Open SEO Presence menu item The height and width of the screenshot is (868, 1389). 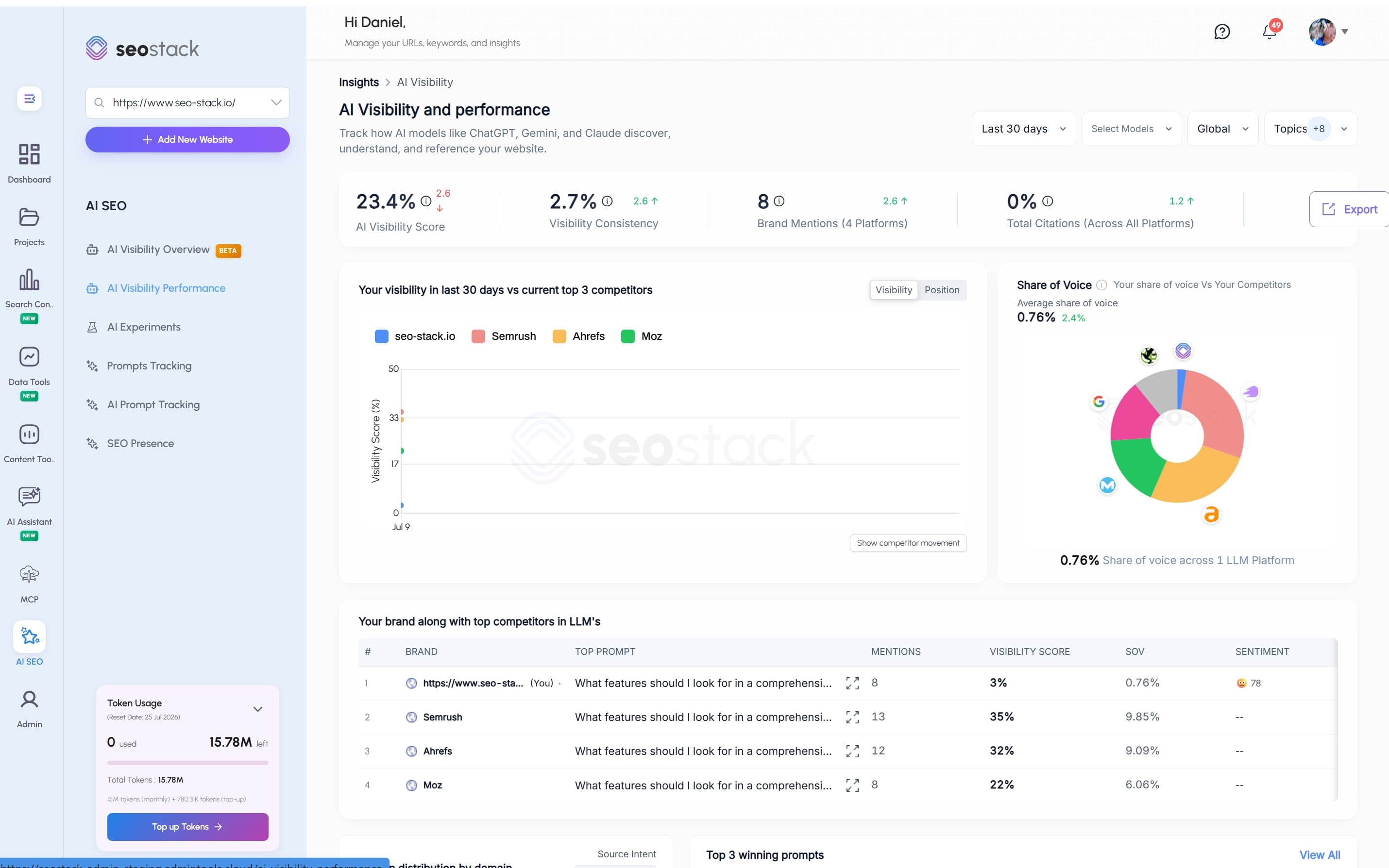point(130,444)
